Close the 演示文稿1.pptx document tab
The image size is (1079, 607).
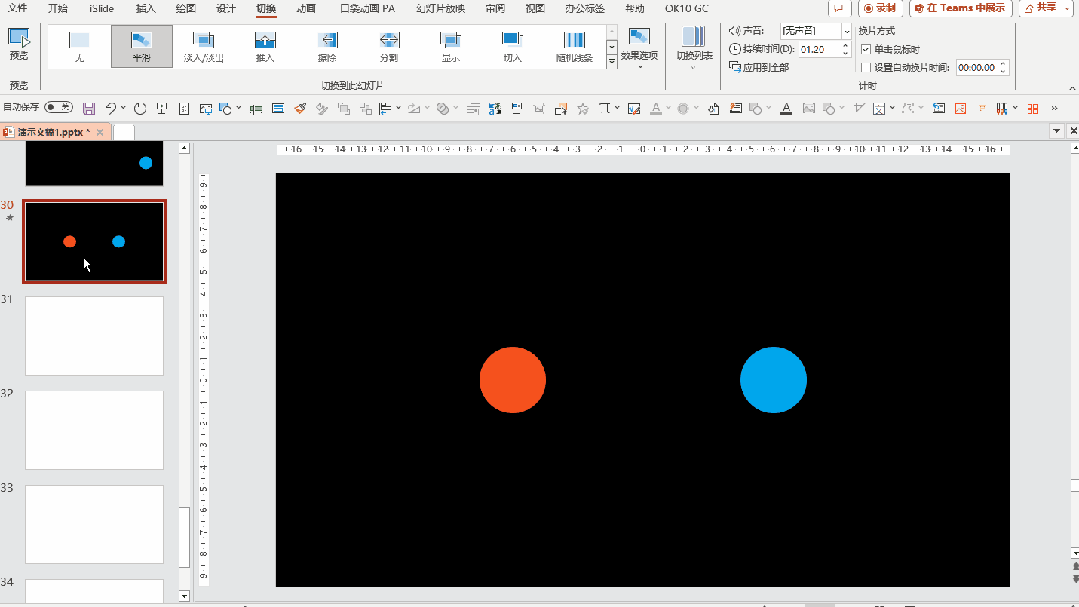point(100,132)
